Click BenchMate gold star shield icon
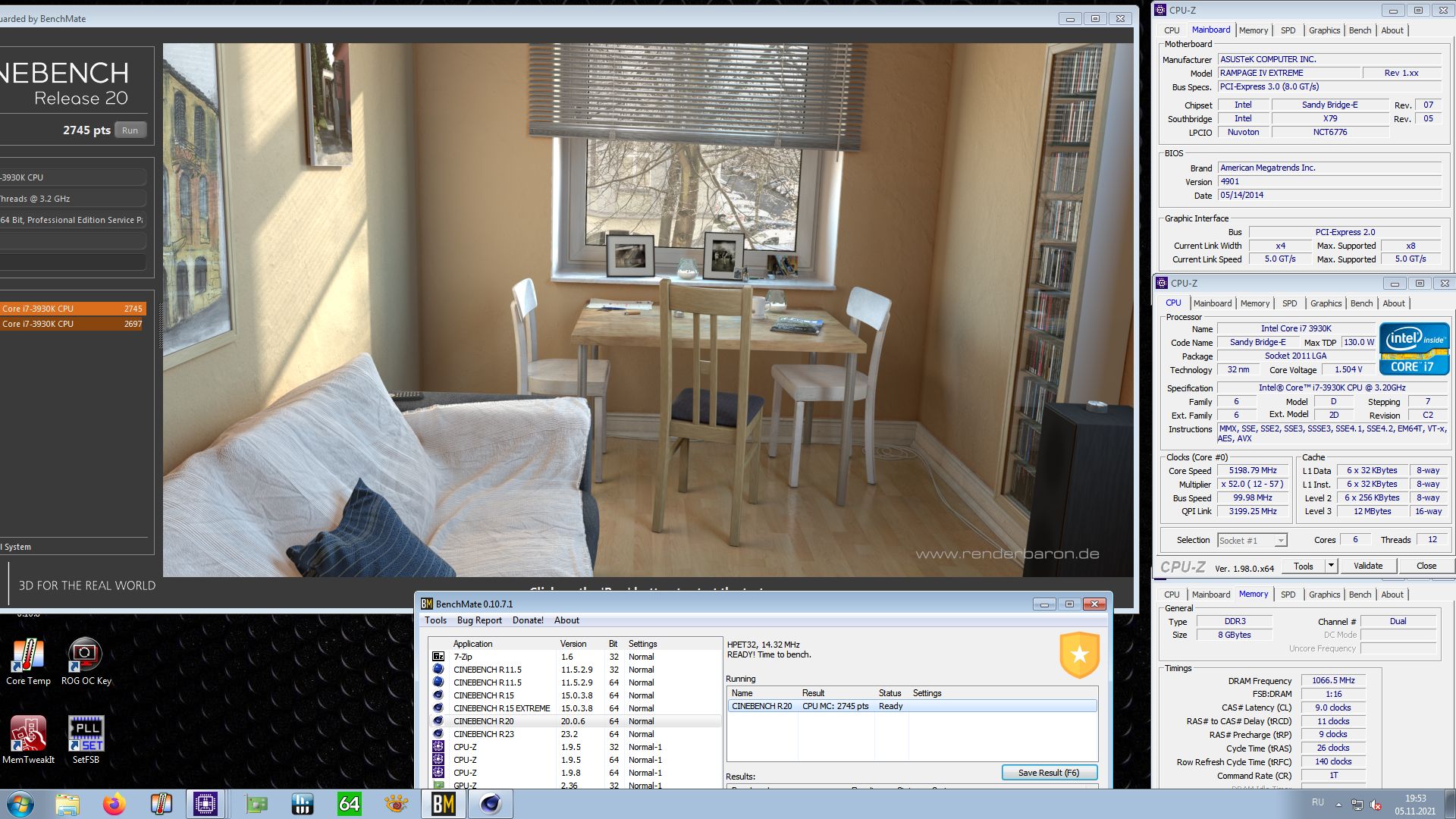The width and height of the screenshot is (1456, 819). point(1080,655)
